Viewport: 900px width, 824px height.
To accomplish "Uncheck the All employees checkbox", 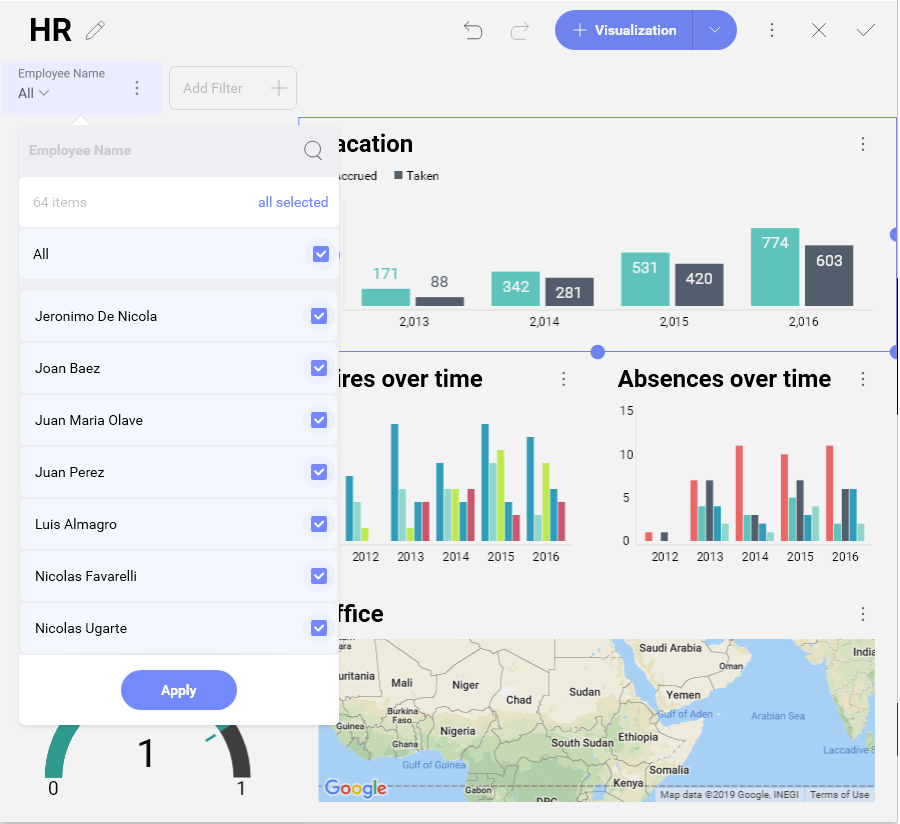I will click(320, 254).
